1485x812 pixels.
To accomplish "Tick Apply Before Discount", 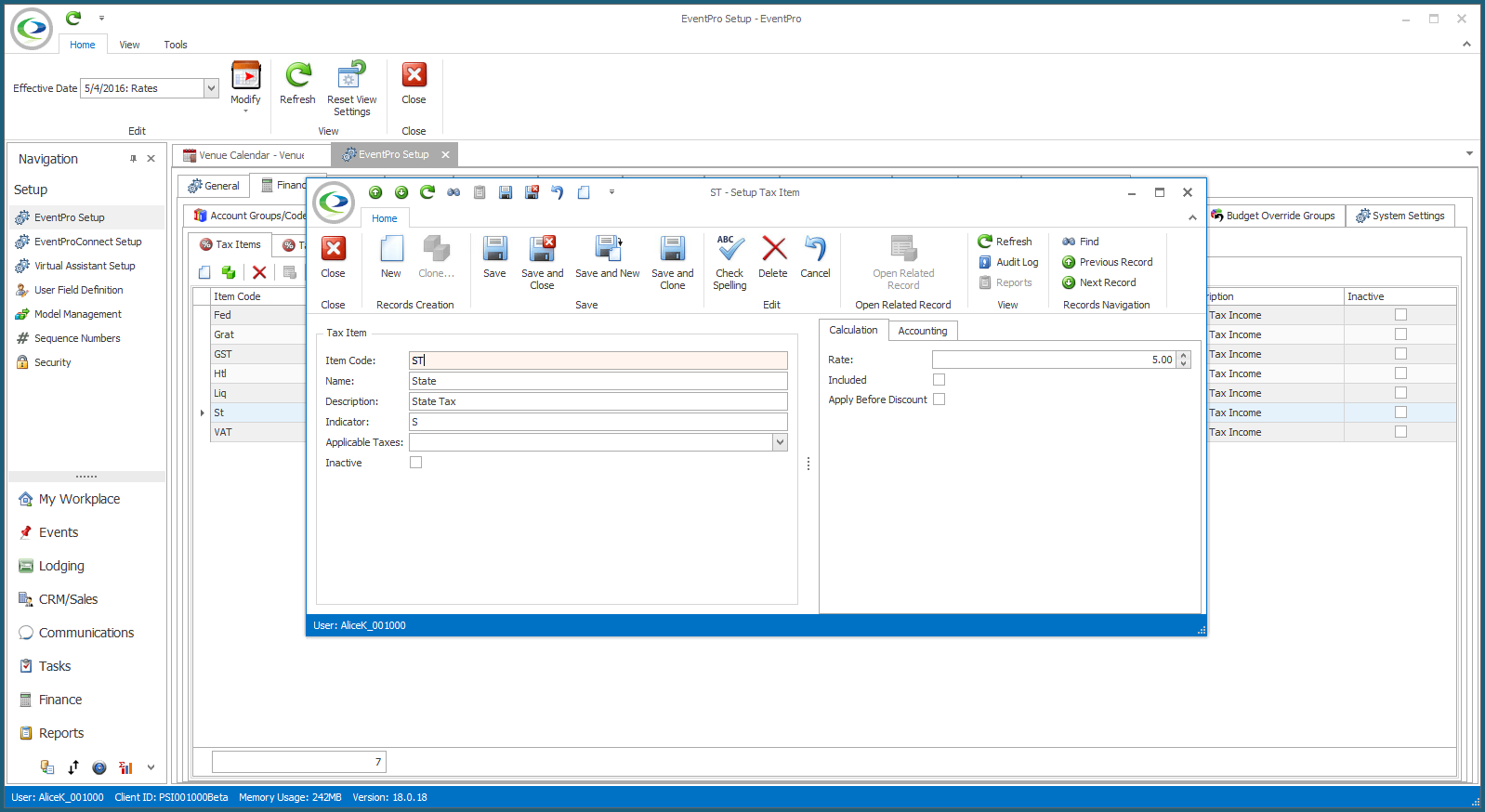I will [x=939, y=399].
